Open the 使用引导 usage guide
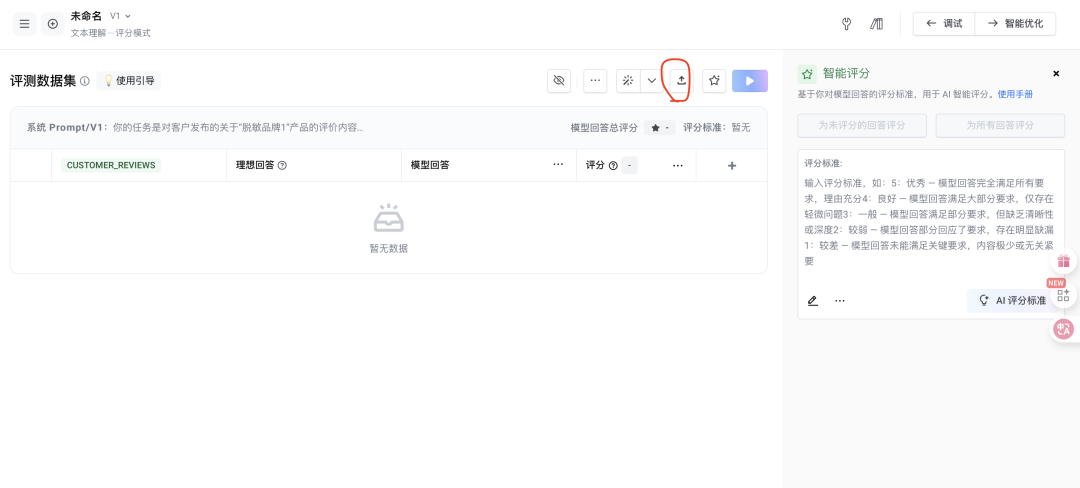 tap(128, 81)
